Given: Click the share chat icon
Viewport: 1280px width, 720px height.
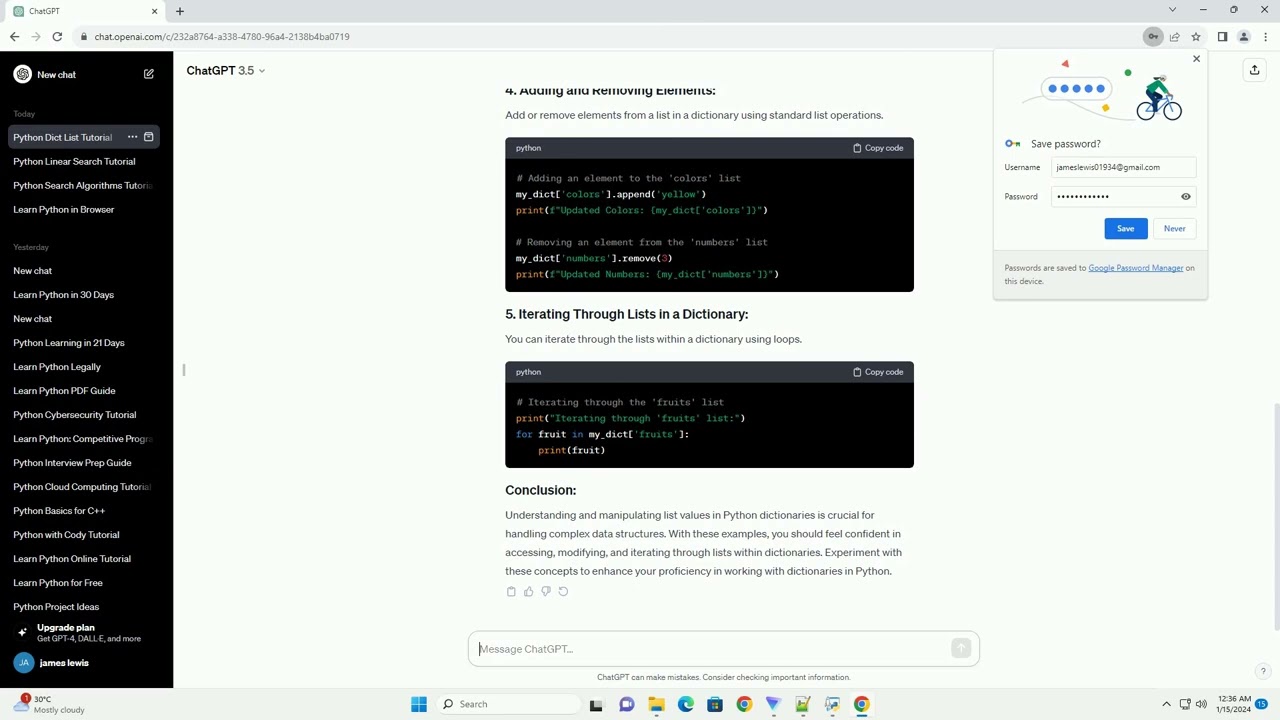Looking at the screenshot, I should tap(1254, 70).
